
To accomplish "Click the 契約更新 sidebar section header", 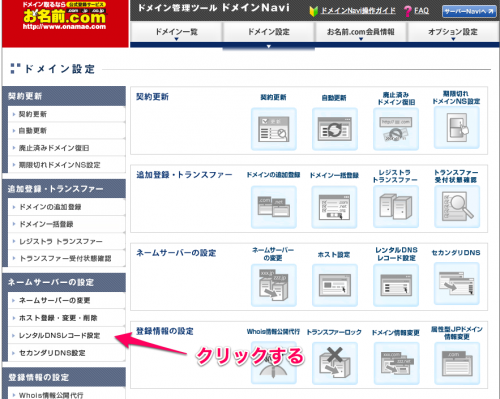I will (x=64, y=96).
